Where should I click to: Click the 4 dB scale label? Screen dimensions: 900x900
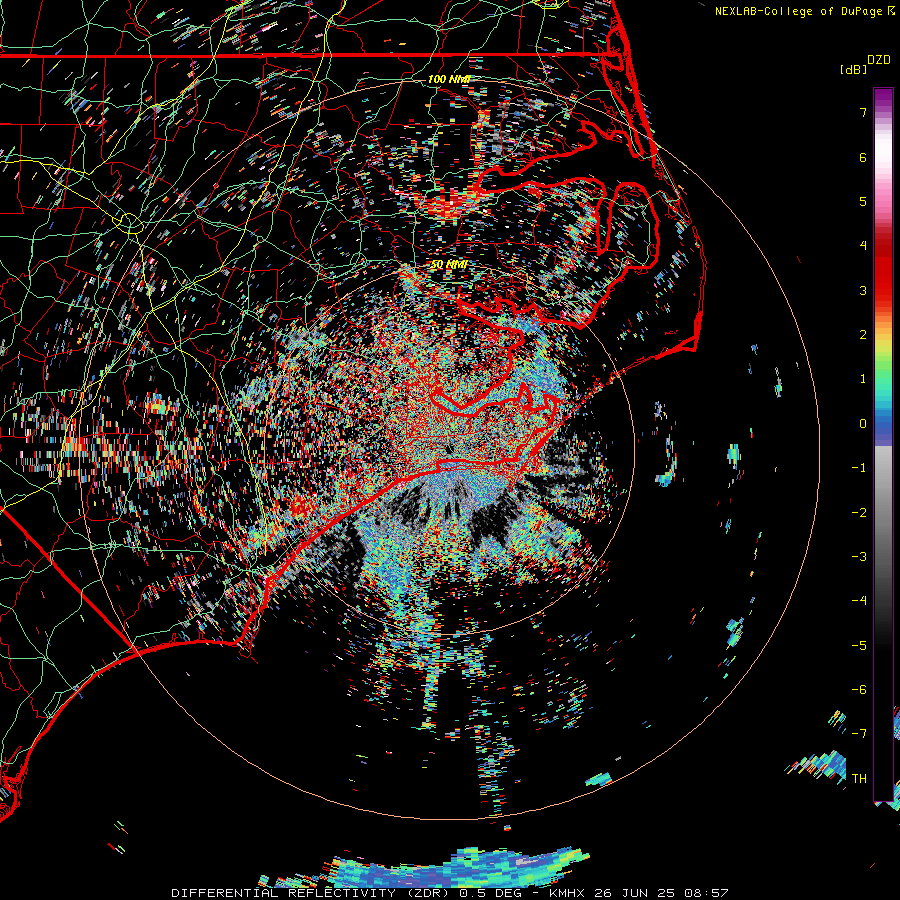point(863,246)
